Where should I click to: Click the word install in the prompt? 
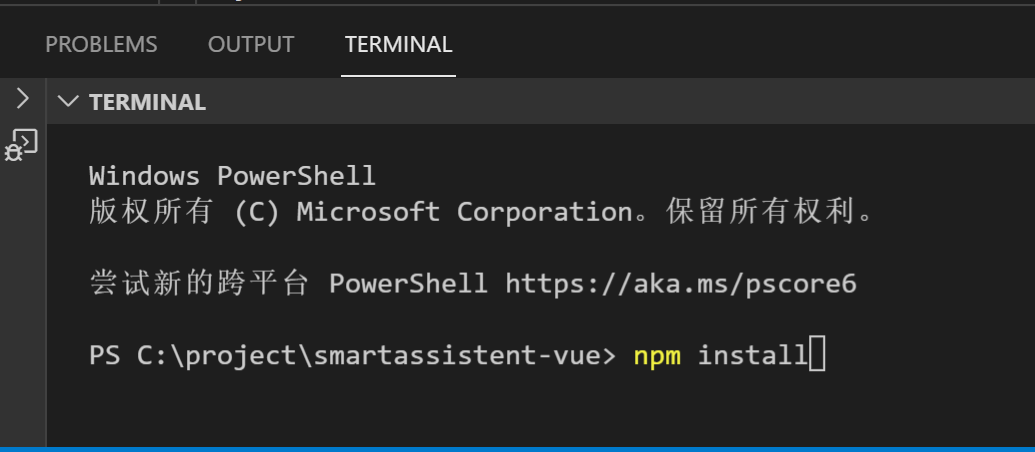point(752,356)
